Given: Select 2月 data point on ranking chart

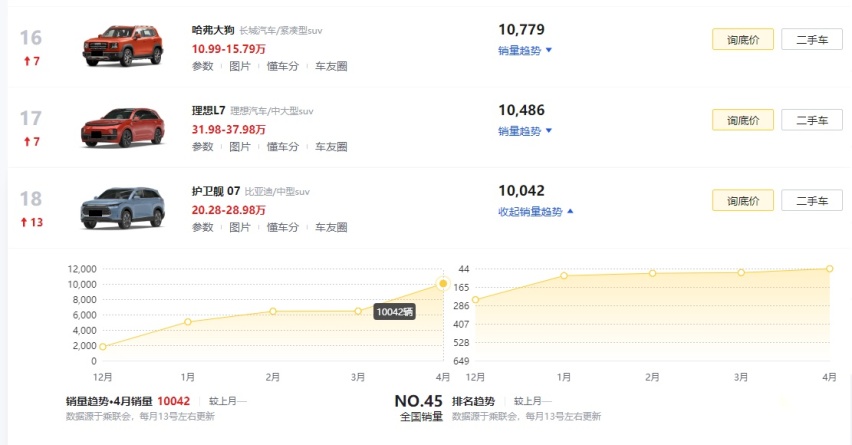Looking at the screenshot, I should (x=653, y=273).
